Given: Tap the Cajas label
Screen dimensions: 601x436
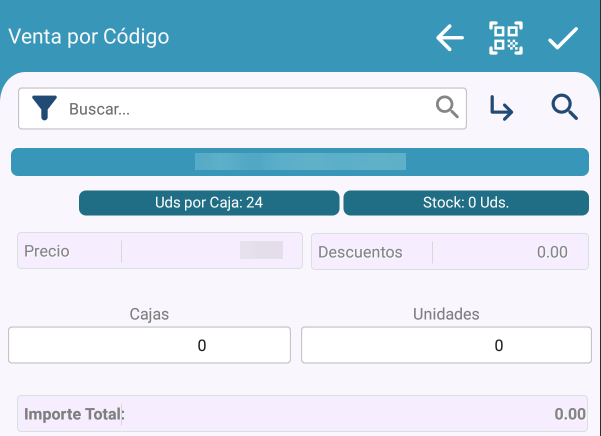Looking at the screenshot, I should click(x=149, y=314).
